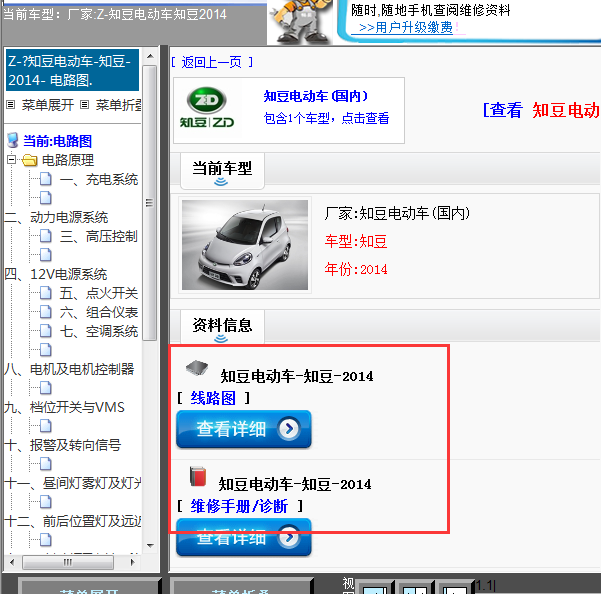Screen dimensions: 601x594
Task: Select the 资料信息 tab
Action: coord(222,327)
